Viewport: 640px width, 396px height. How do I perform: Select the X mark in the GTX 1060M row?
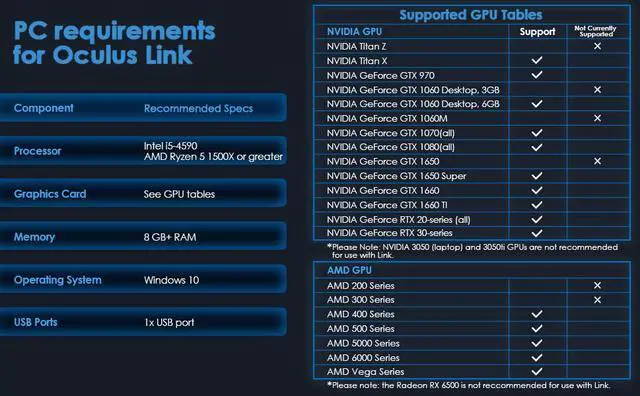pyautogui.click(x=597, y=118)
